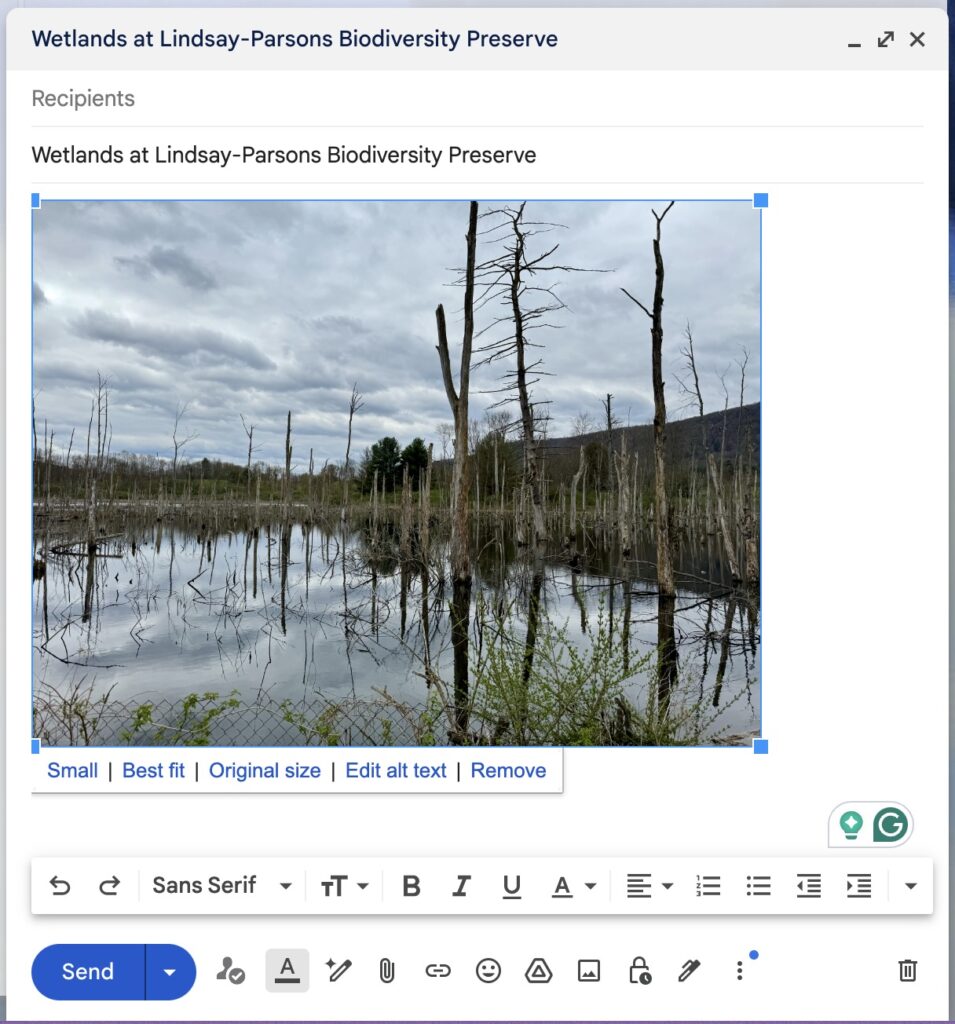Open the emoji picker
Image resolution: width=955 pixels, height=1024 pixels.
[488, 971]
